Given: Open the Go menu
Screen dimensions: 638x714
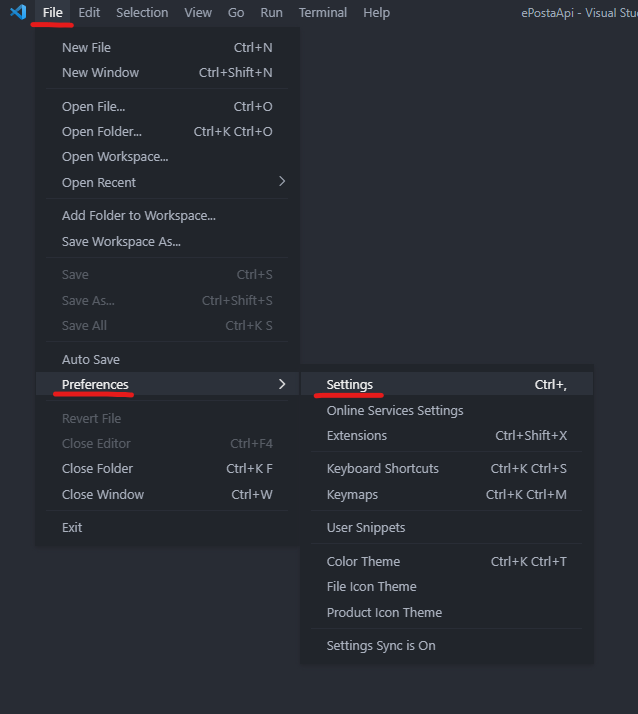Looking at the screenshot, I should pyautogui.click(x=235, y=13).
